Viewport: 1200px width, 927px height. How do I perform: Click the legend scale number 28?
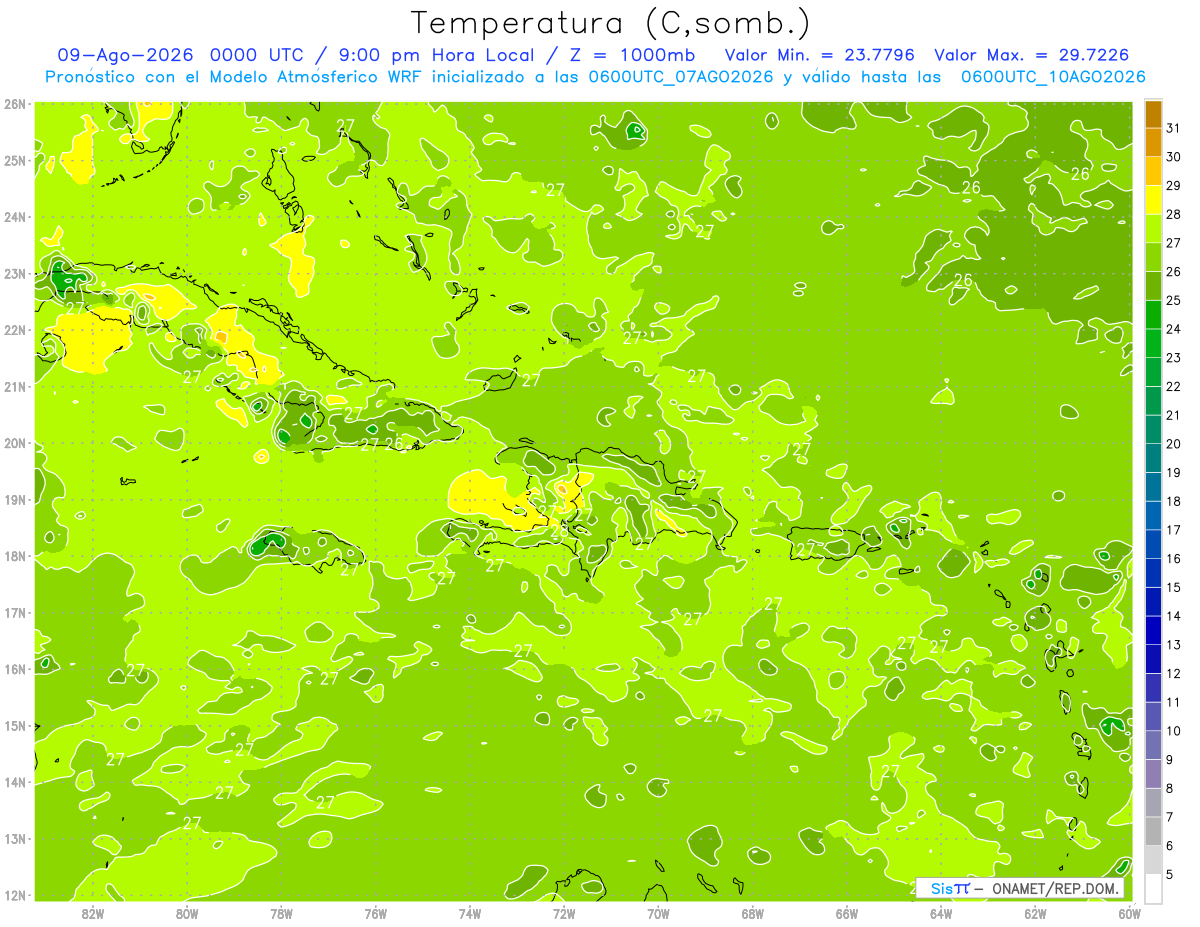tap(1174, 215)
